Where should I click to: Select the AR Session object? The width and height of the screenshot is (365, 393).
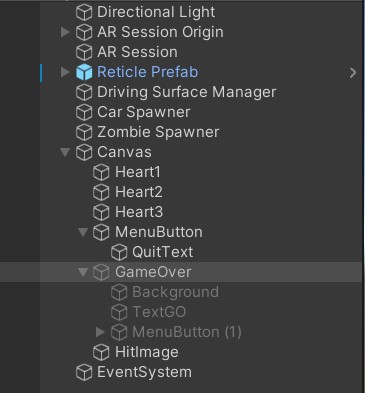(137, 52)
